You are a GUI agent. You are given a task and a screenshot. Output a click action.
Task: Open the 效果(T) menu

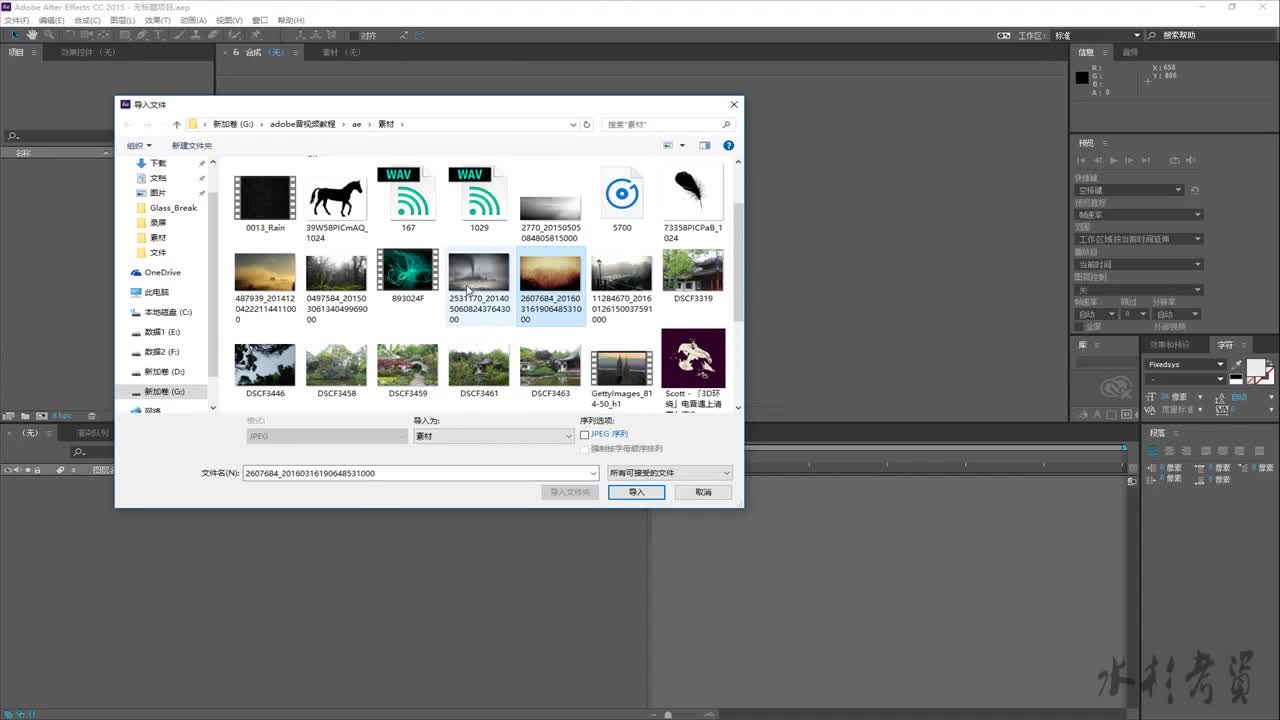click(157, 20)
